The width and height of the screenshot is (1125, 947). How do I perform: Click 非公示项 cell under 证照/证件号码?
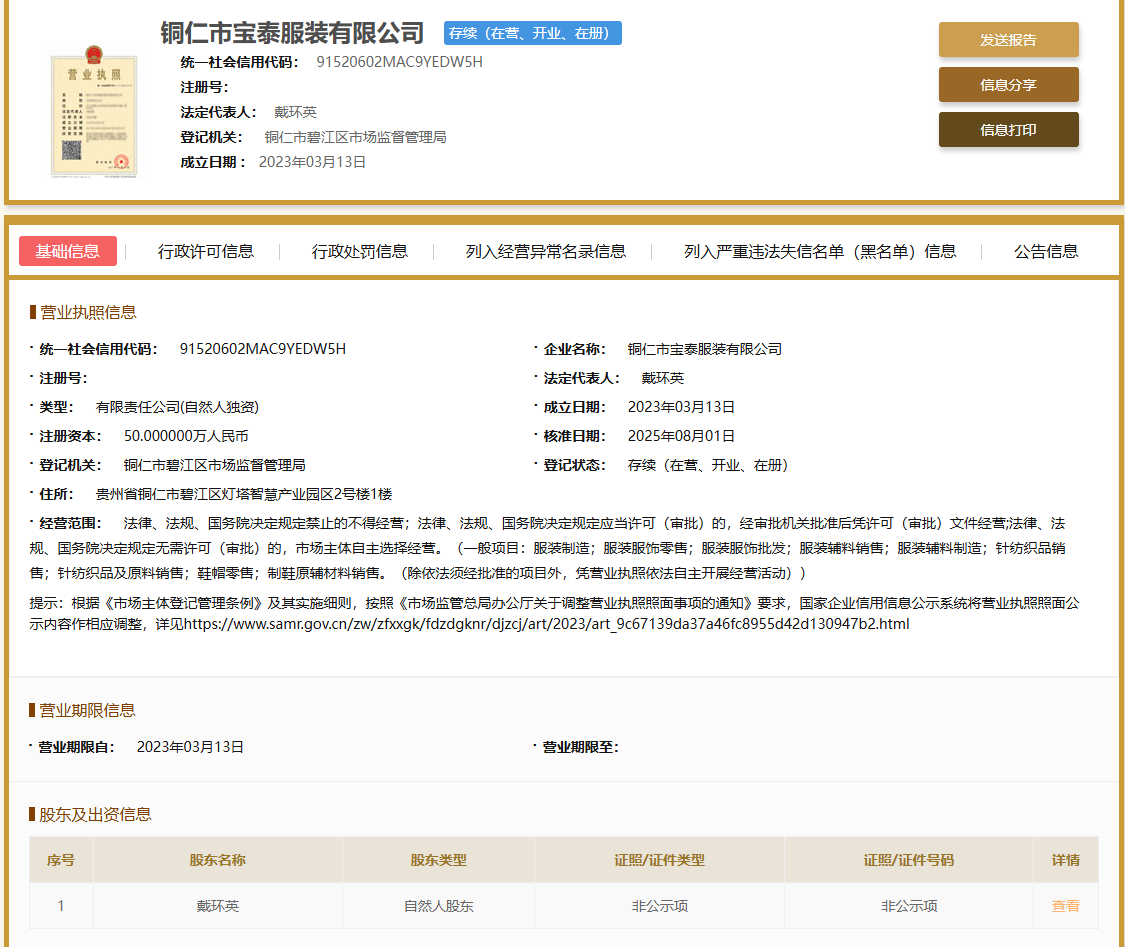(908, 906)
